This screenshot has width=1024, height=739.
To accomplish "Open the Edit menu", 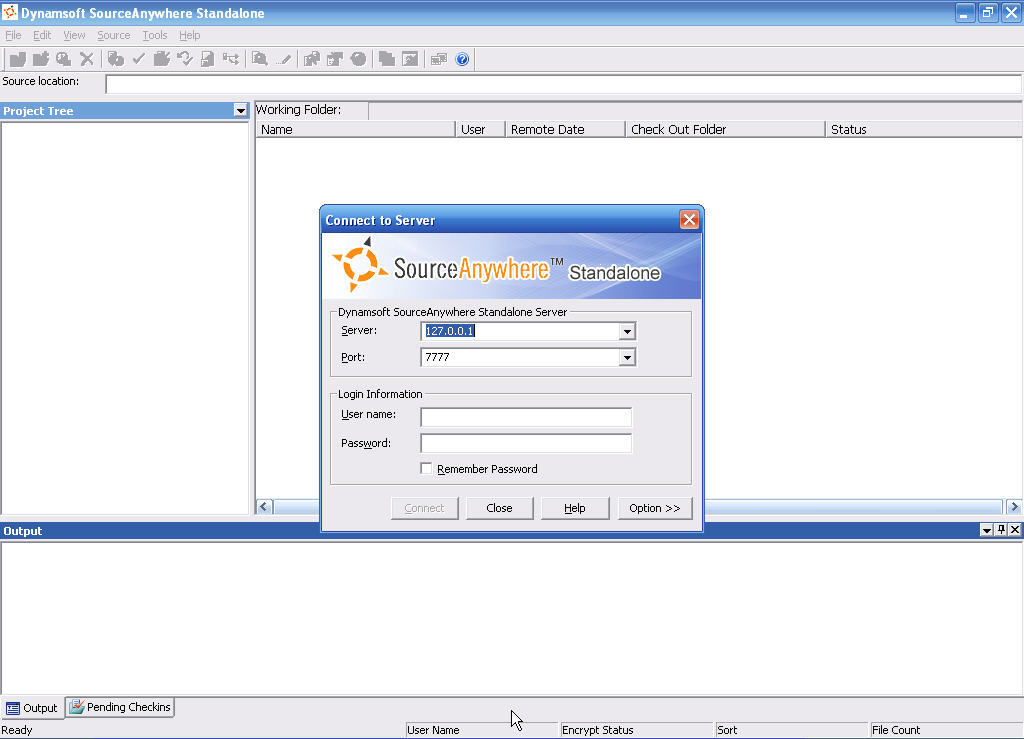I will coord(42,35).
